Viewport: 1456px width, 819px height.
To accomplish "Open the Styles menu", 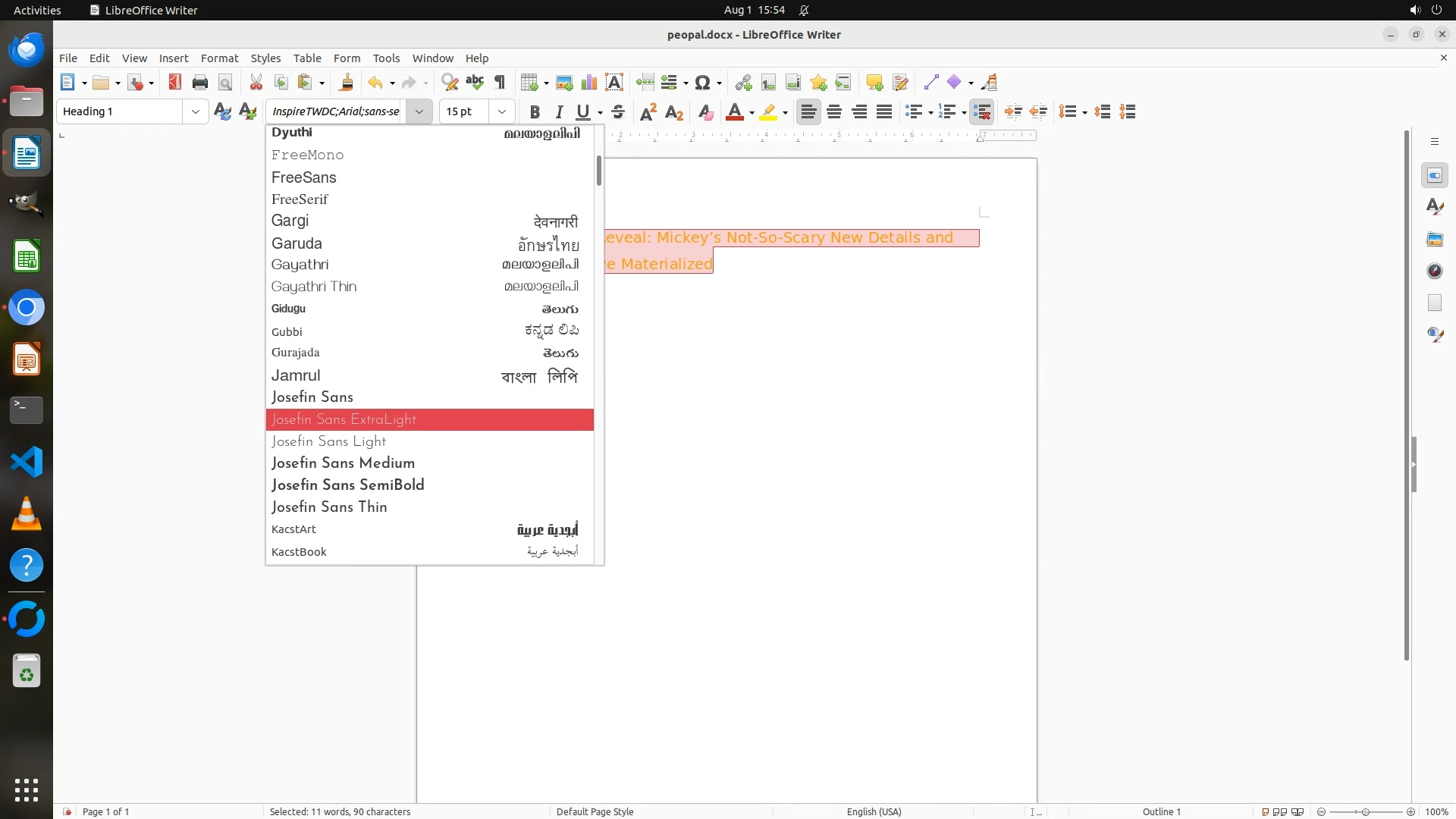I will [x=265, y=58].
